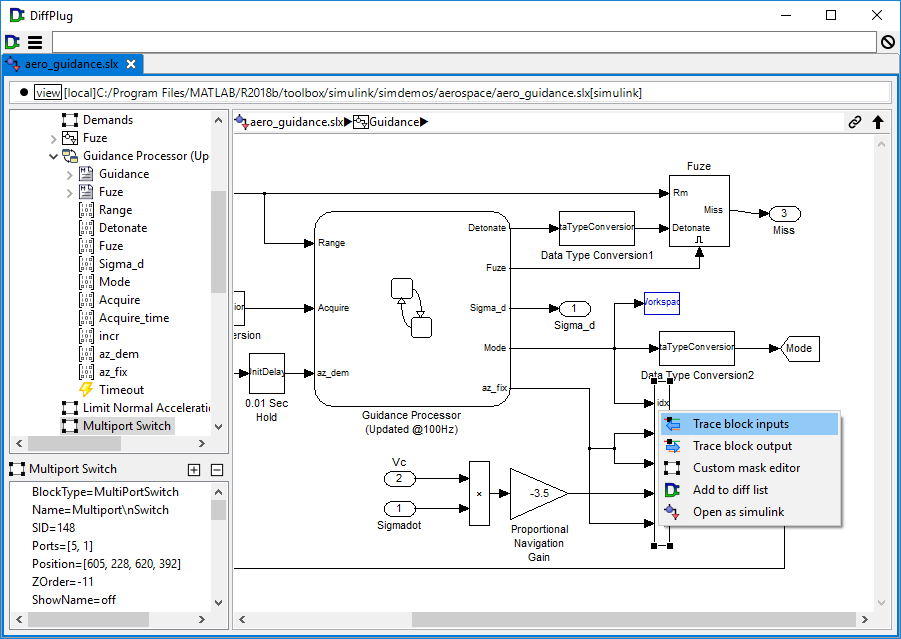Expand all properties with plus icon

[x=194, y=470]
